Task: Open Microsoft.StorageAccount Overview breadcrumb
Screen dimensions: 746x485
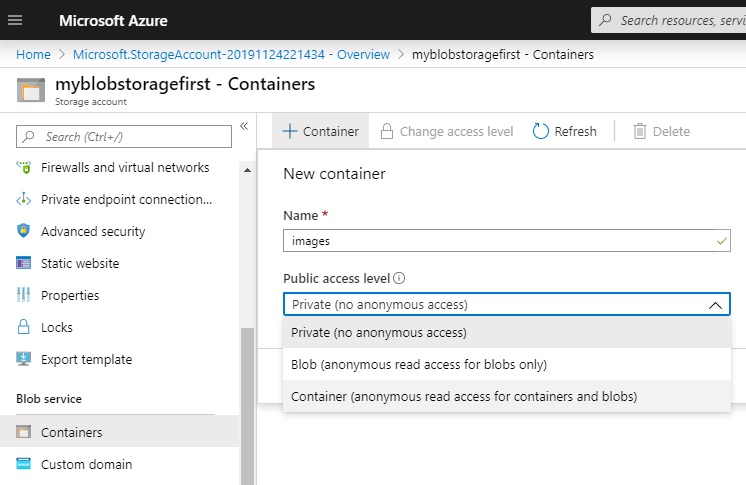Action: [231, 55]
